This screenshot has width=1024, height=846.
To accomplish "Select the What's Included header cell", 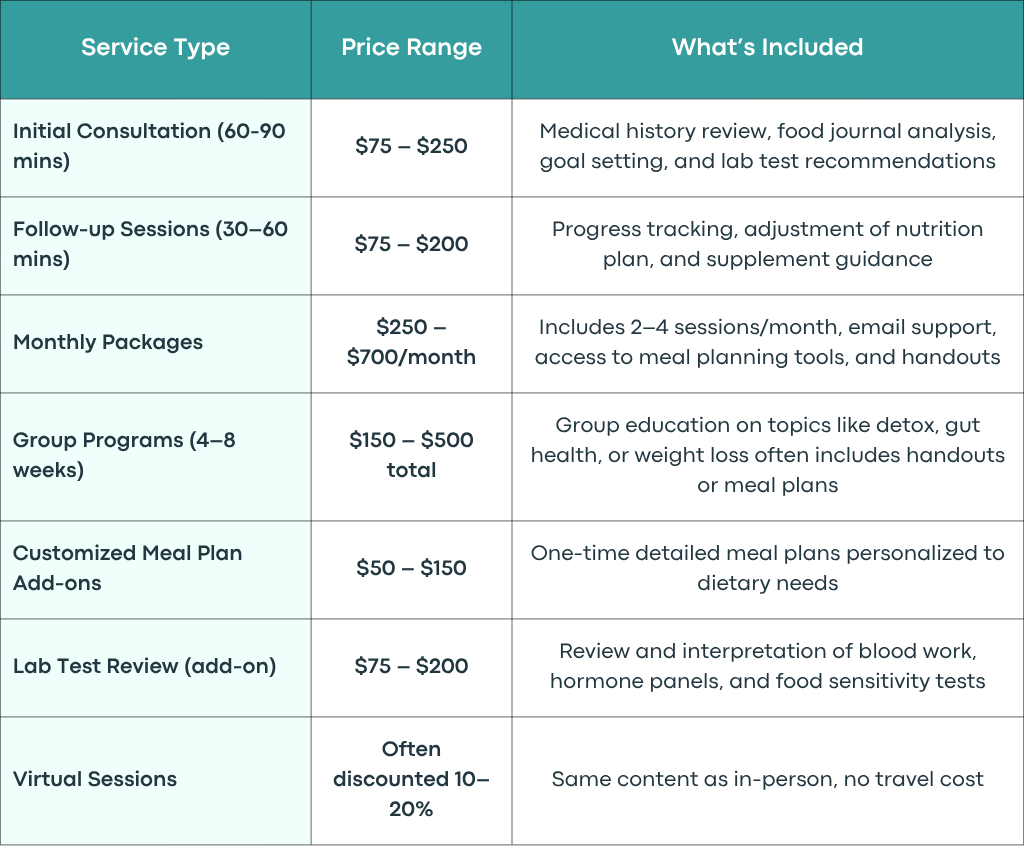I will pyautogui.click(x=767, y=48).
